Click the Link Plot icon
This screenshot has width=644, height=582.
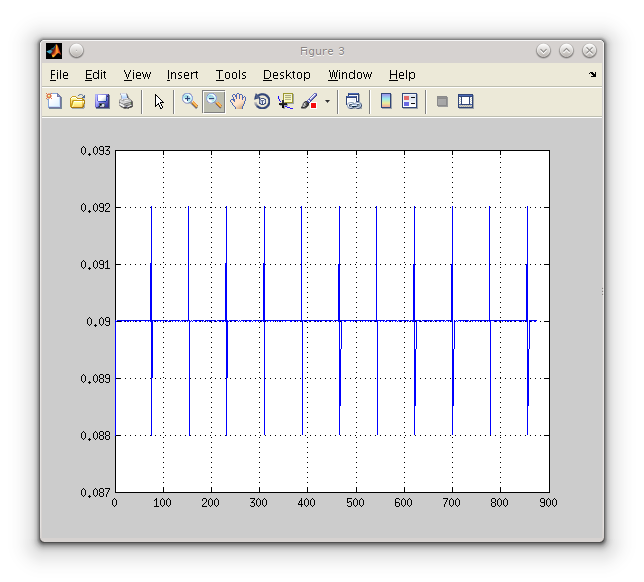coord(354,101)
